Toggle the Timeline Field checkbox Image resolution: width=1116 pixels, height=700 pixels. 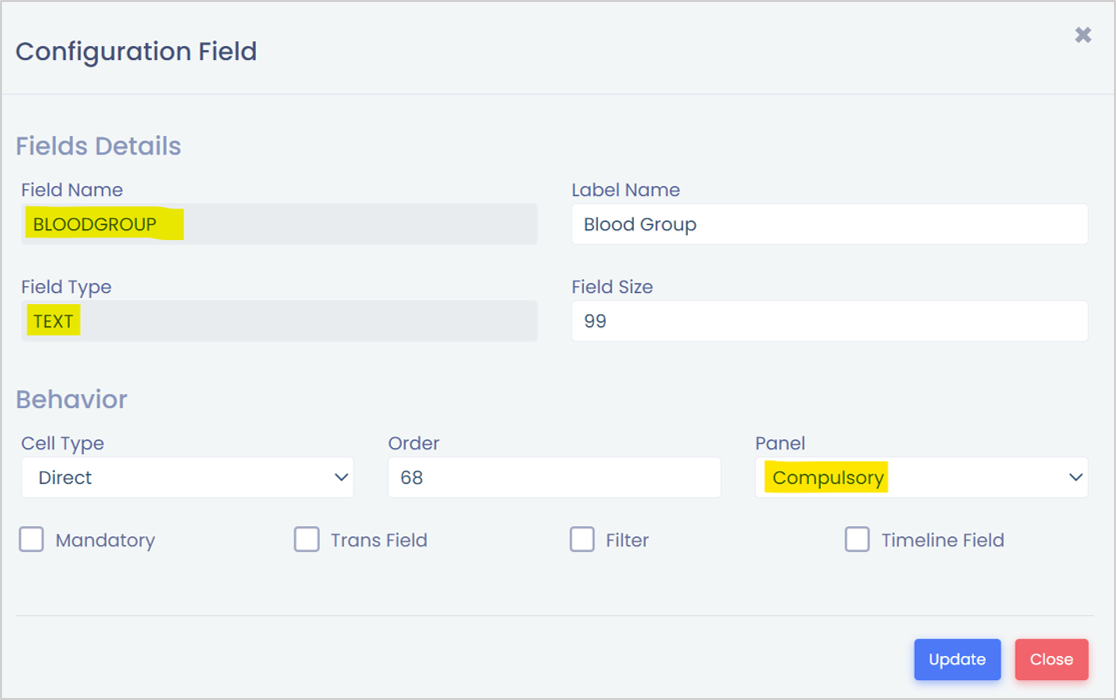tap(857, 539)
